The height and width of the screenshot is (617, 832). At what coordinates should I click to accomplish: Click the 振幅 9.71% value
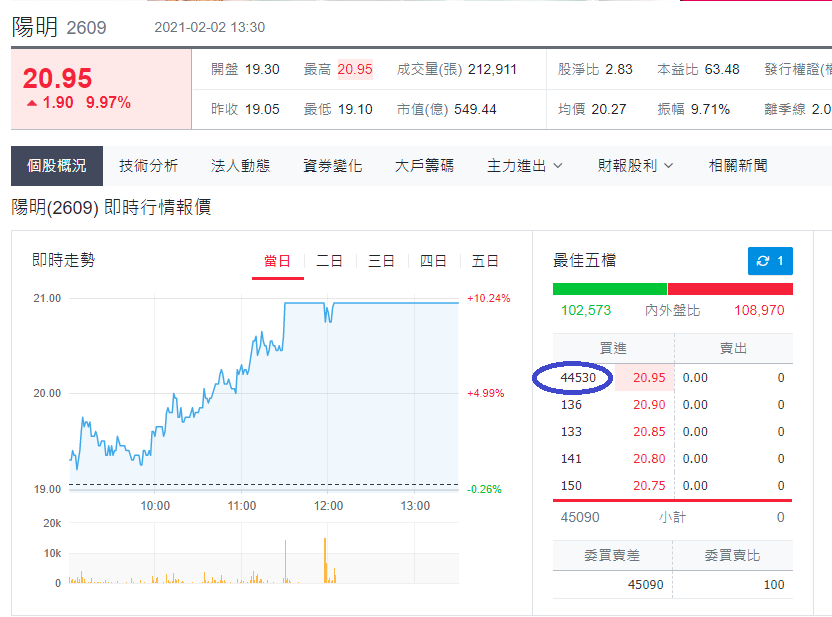pyautogui.click(x=710, y=109)
